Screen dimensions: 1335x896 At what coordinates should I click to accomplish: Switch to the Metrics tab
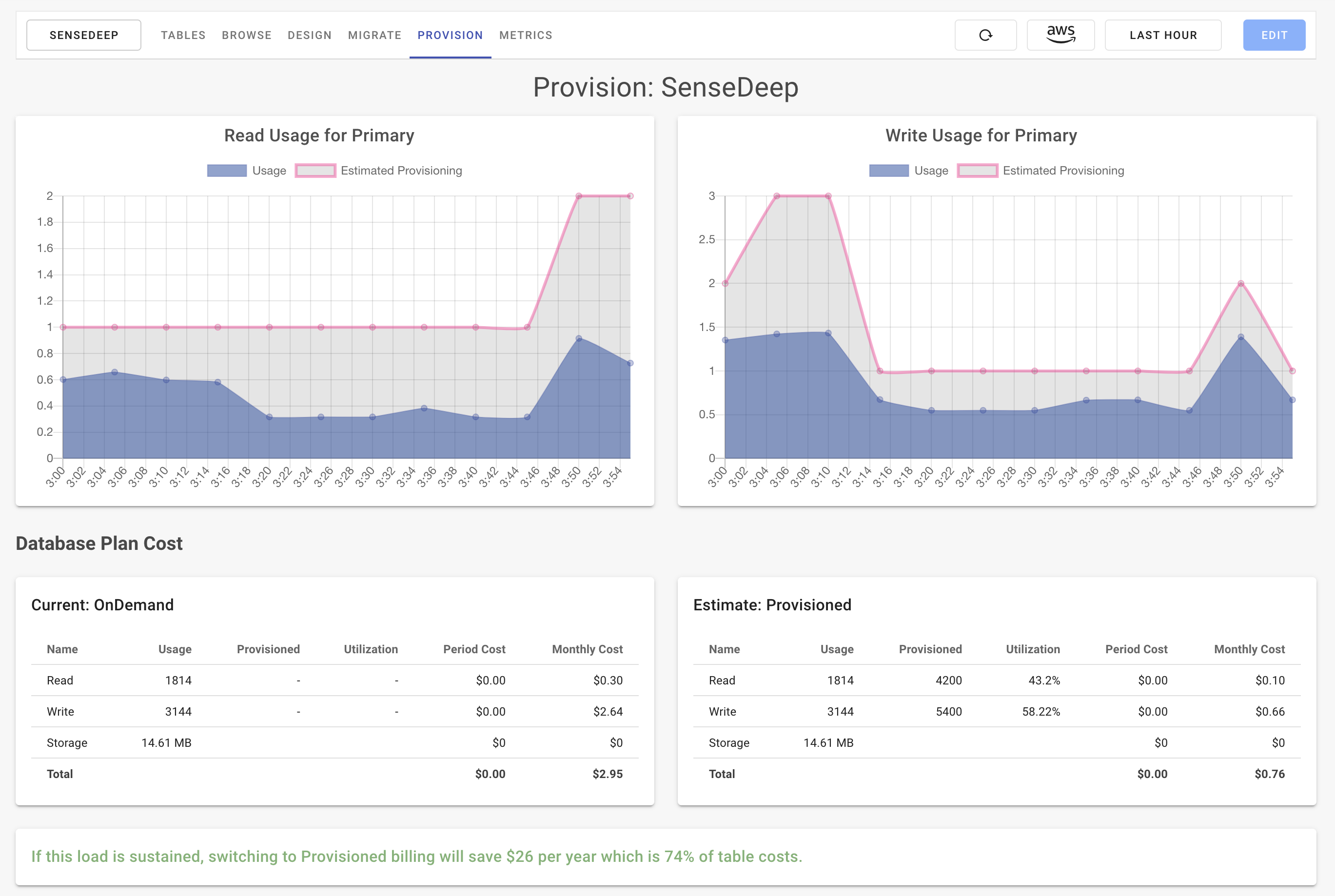click(x=526, y=36)
